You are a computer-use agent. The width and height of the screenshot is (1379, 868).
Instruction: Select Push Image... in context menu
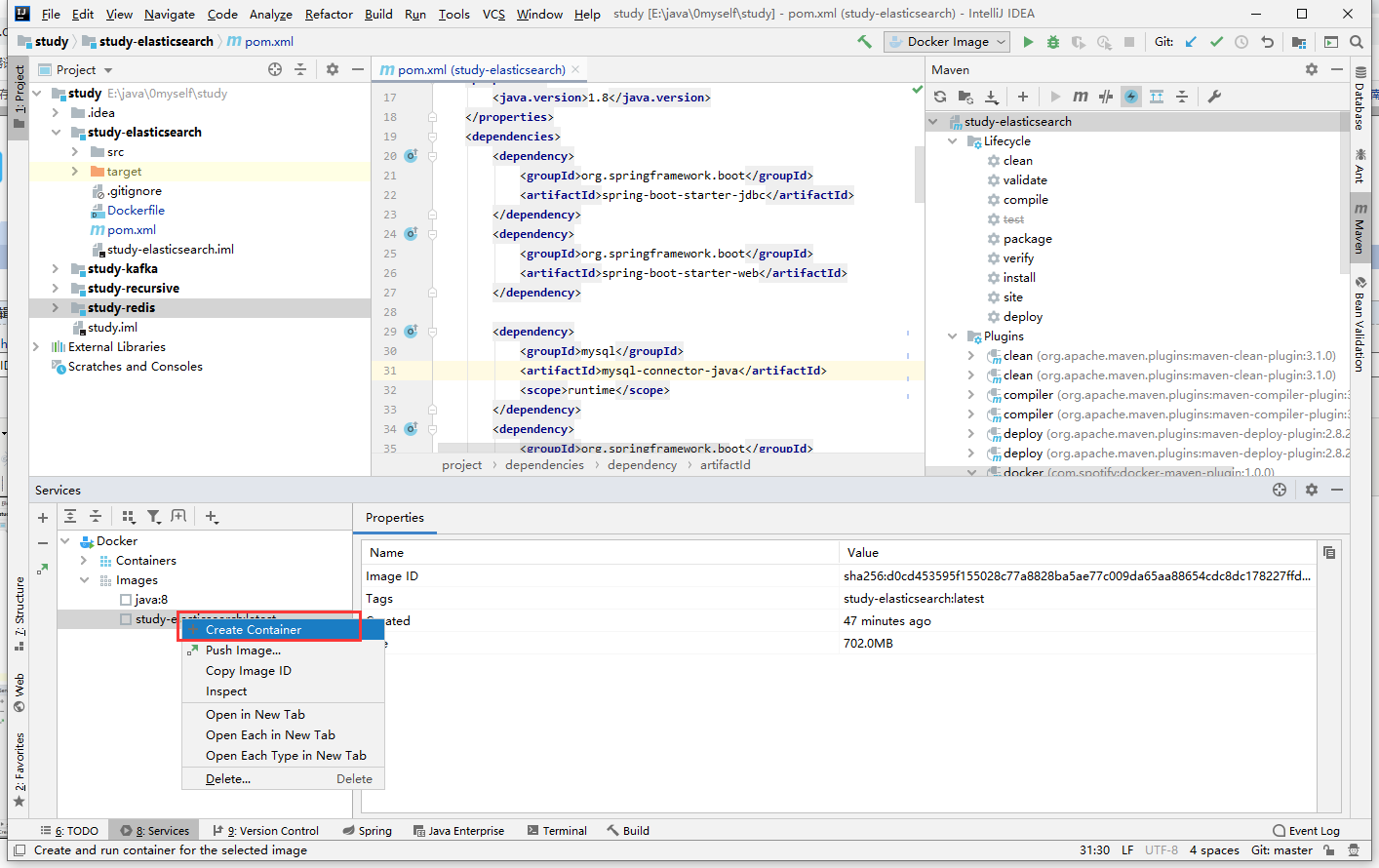point(243,651)
